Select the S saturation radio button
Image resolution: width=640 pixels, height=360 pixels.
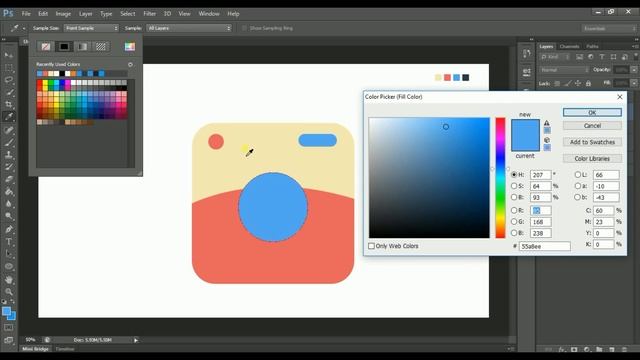(514, 186)
